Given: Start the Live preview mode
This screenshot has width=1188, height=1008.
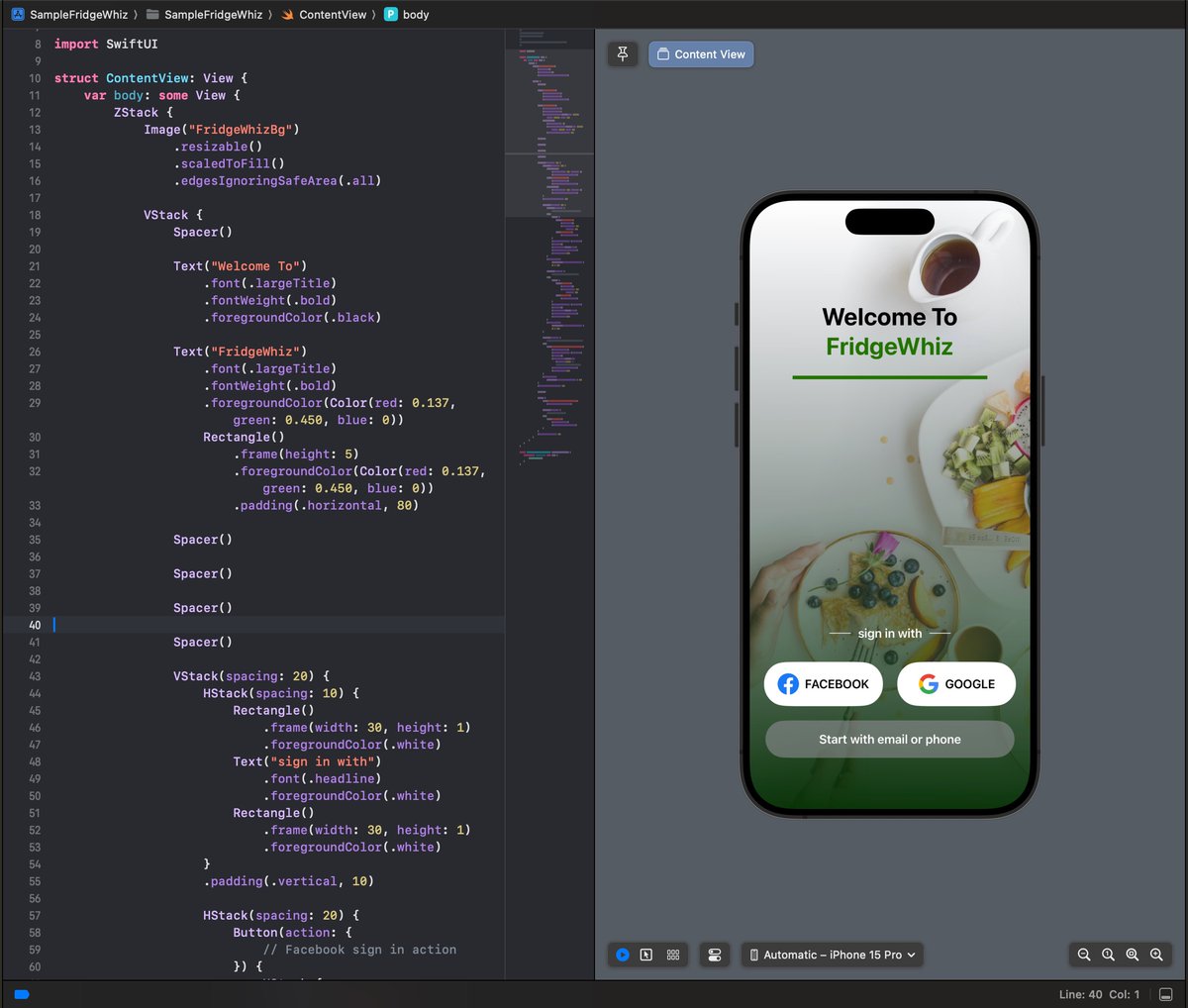Looking at the screenshot, I should (x=623, y=955).
